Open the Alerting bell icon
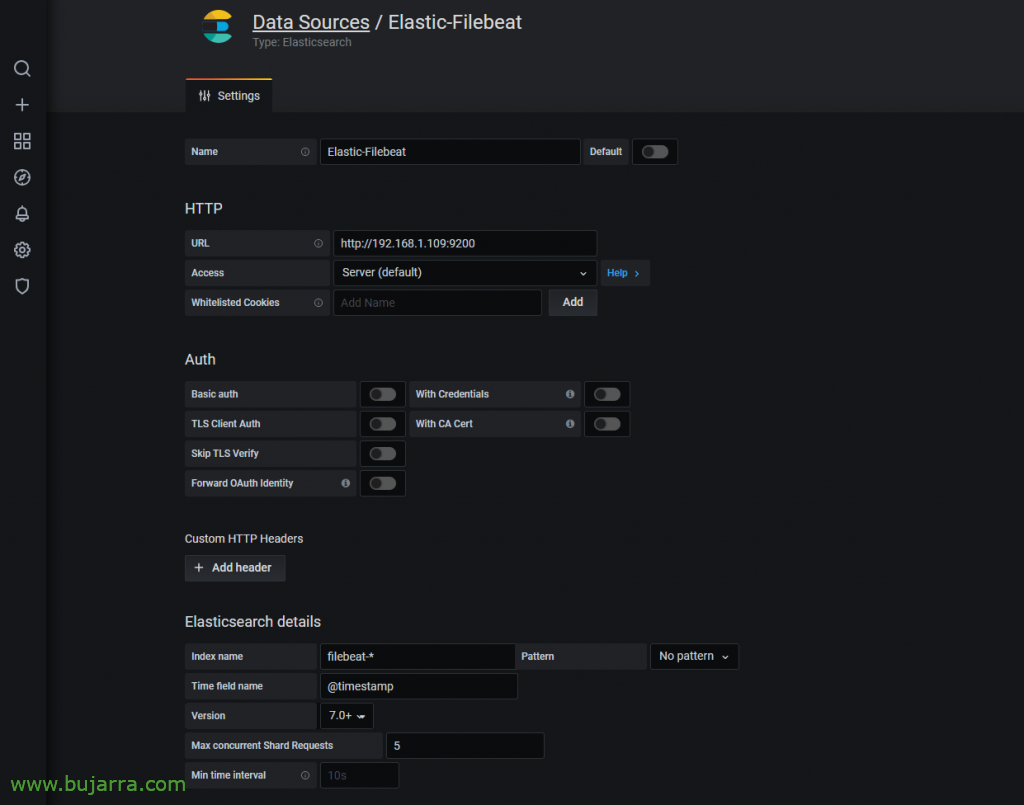Image resolution: width=1024 pixels, height=805 pixels. click(x=22, y=213)
